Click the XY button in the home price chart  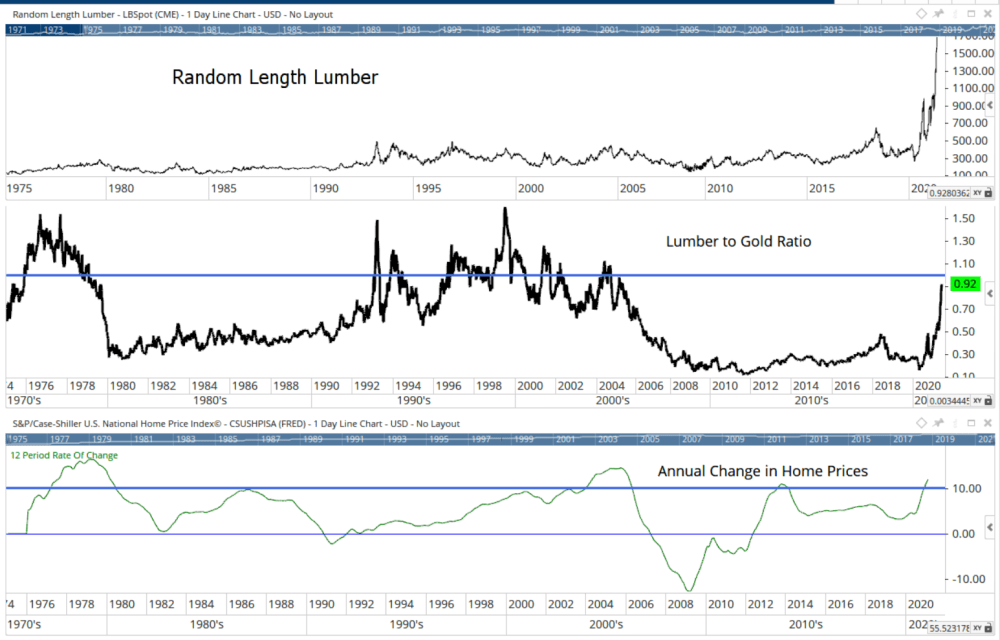[976, 625]
